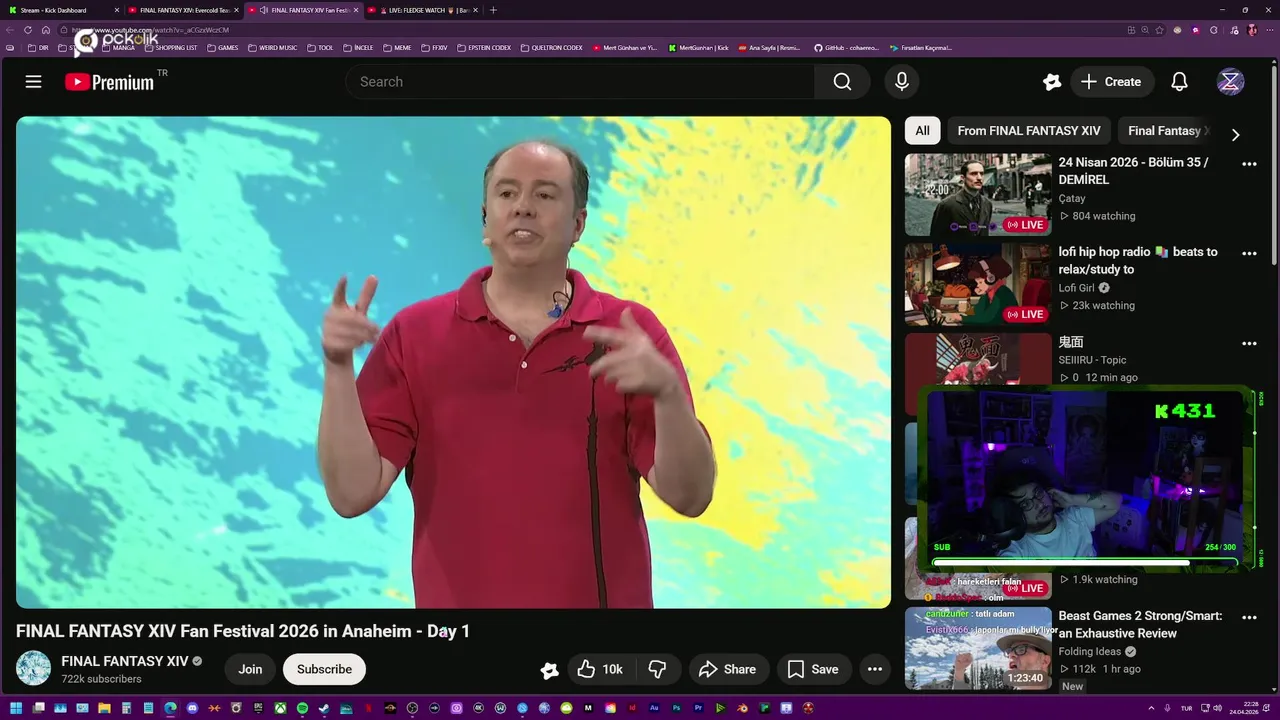The width and height of the screenshot is (1280, 720).
Task: Open FINAL FANTASY XIV channel name link
Action: point(125,661)
